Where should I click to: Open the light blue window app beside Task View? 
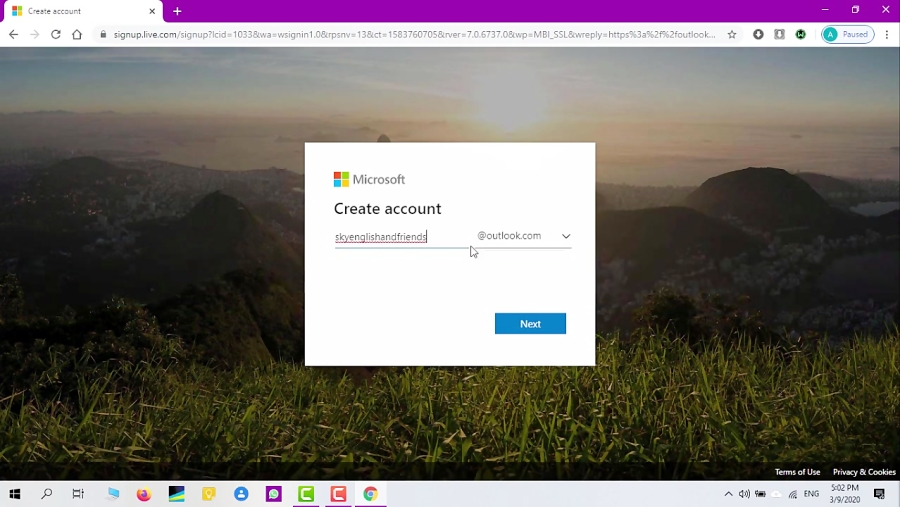pyautogui.click(x=112, y=494)
